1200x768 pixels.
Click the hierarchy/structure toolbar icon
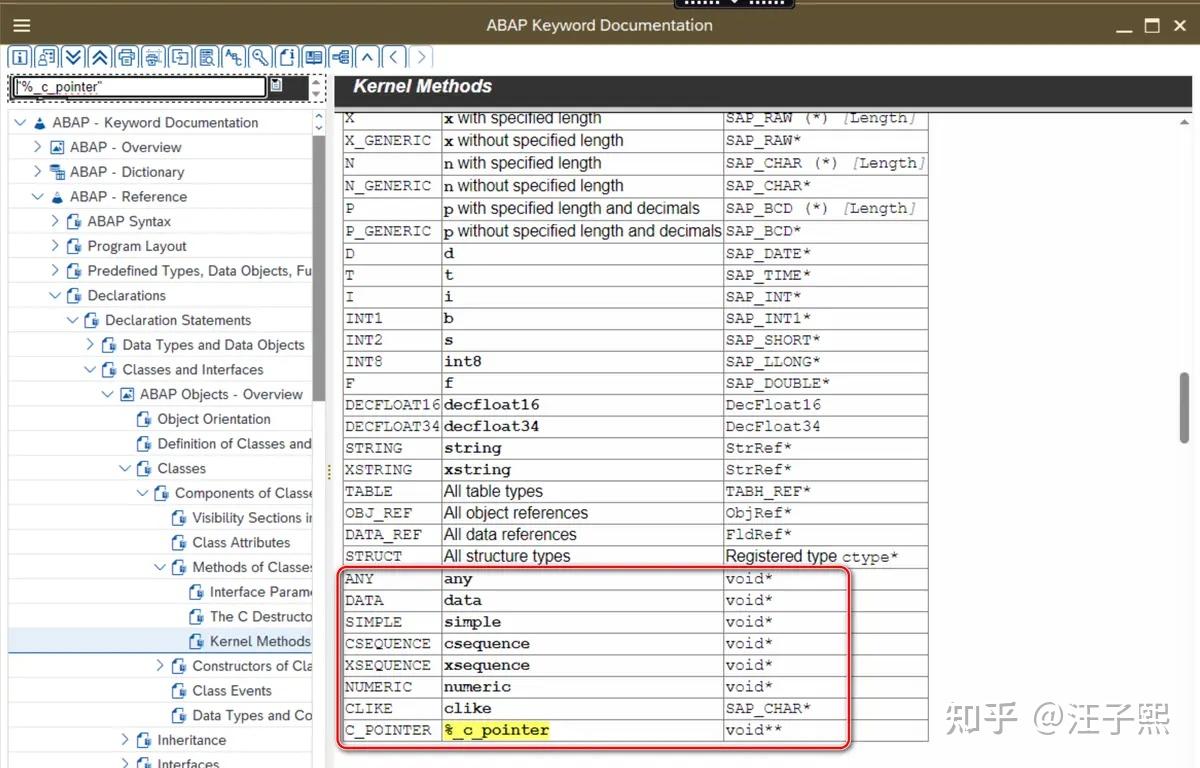pyautogui.click(x=340, y=57)
